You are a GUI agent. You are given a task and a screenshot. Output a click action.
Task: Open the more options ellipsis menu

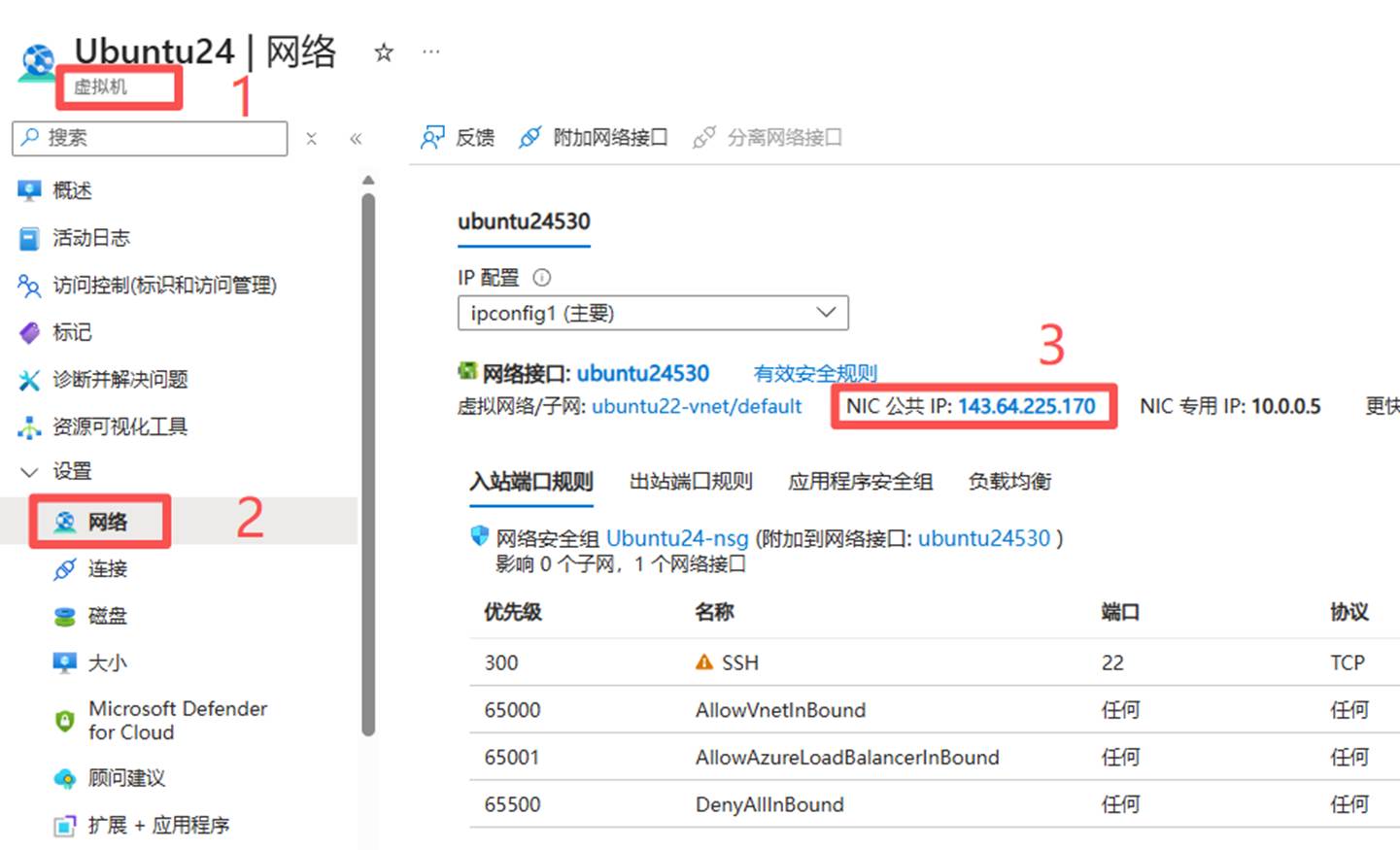431,51
